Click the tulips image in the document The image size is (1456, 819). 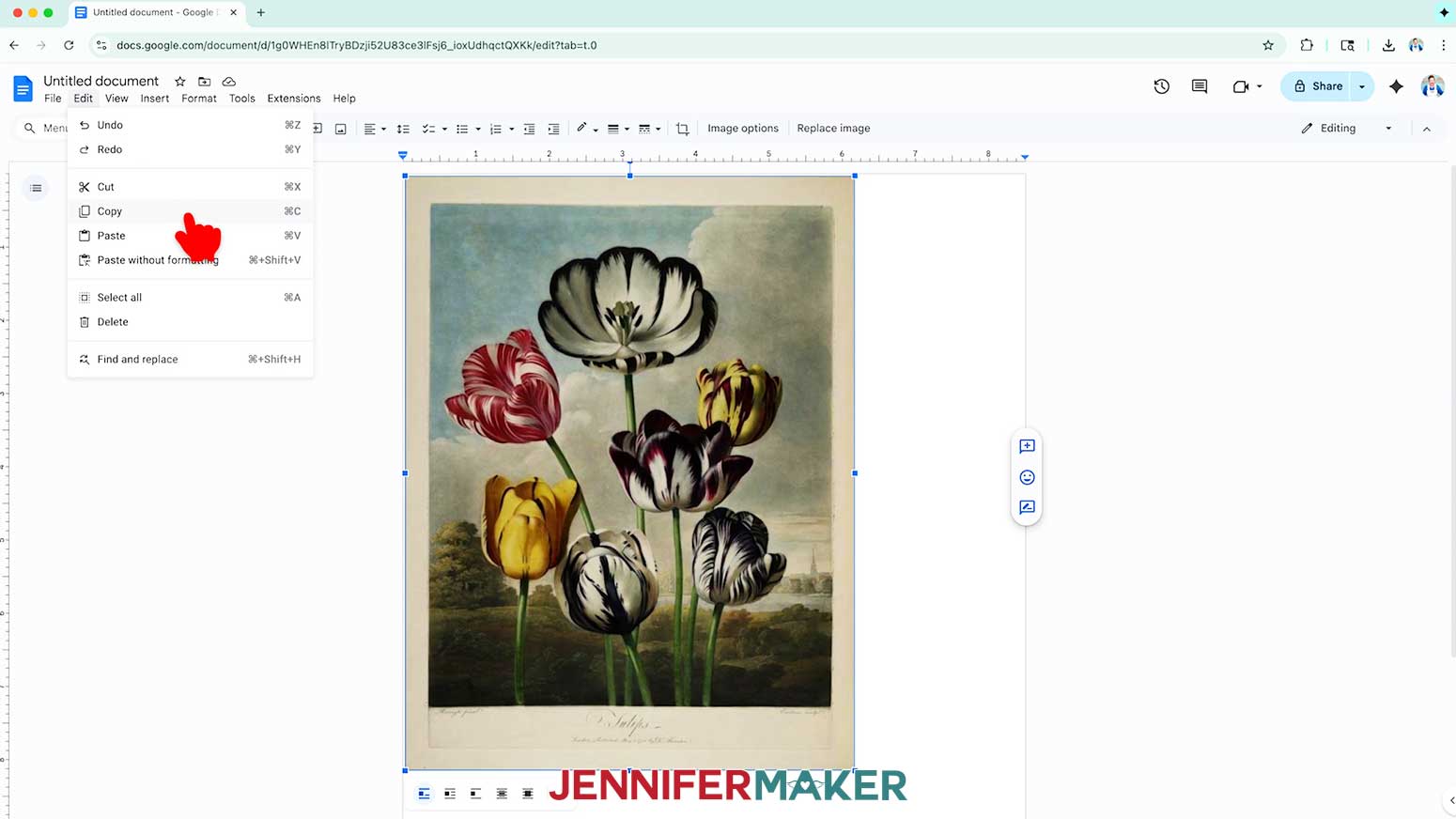click(629, 473)
